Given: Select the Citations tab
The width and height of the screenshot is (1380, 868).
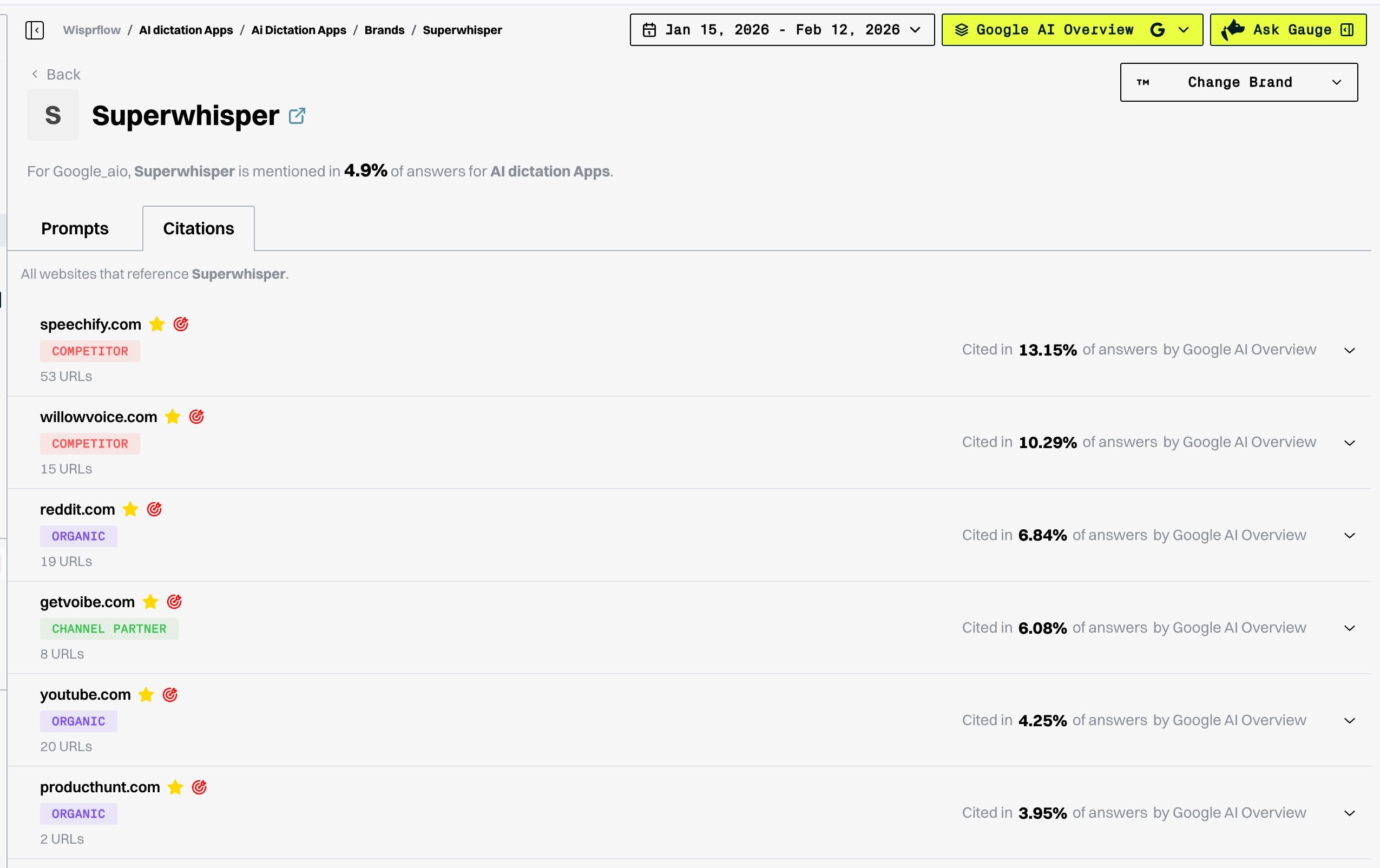Looking at the screenshot, I should point(198,228).
